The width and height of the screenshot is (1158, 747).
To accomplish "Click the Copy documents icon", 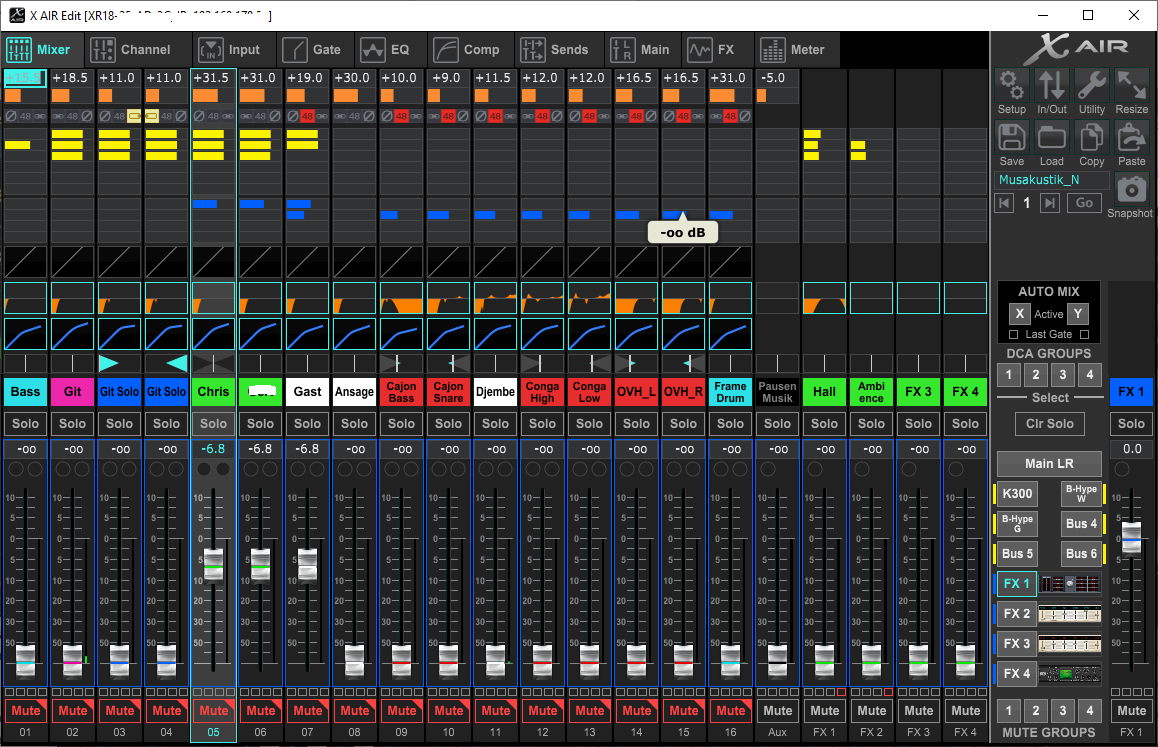I will tap(1092, 138).
